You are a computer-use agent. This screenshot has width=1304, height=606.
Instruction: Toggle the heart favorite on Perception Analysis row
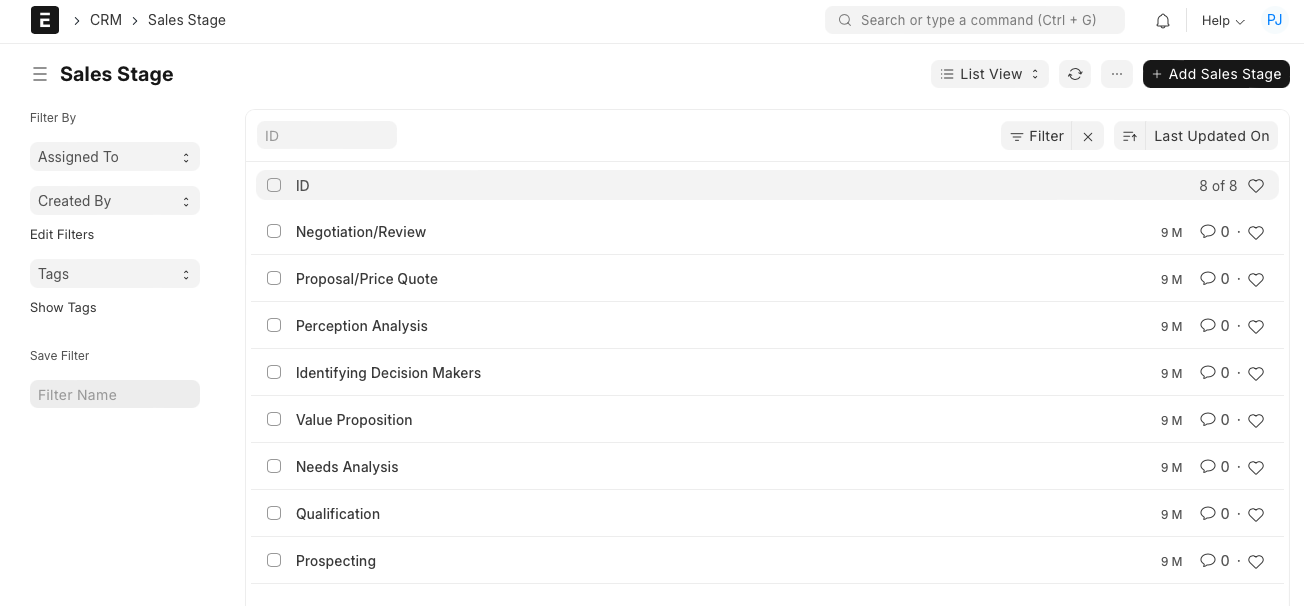point(1256,326)
